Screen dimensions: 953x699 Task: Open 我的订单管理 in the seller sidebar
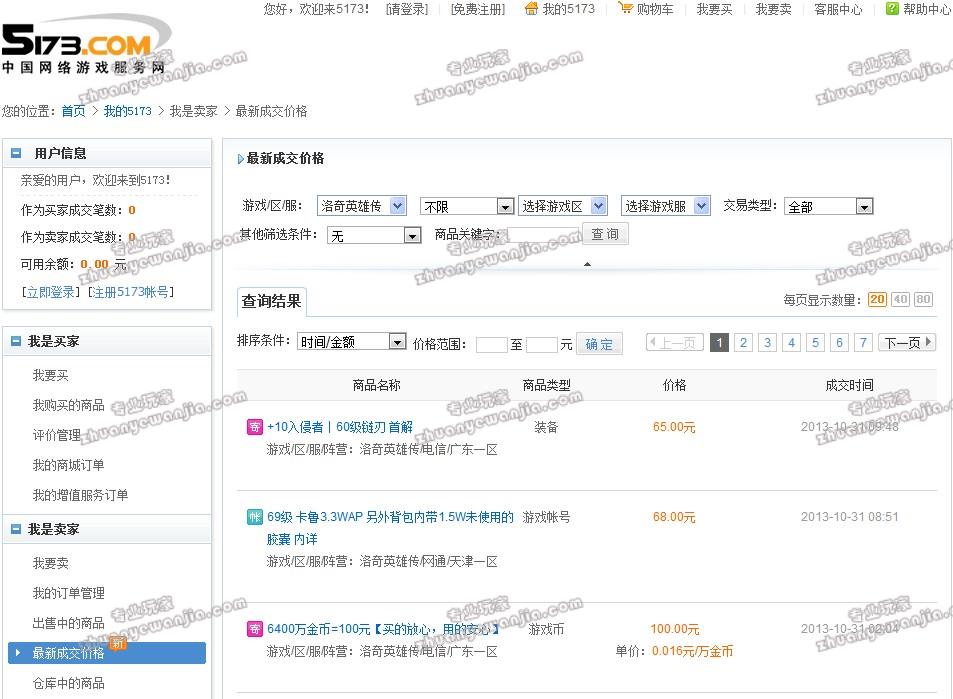click(x=68, y=593)
